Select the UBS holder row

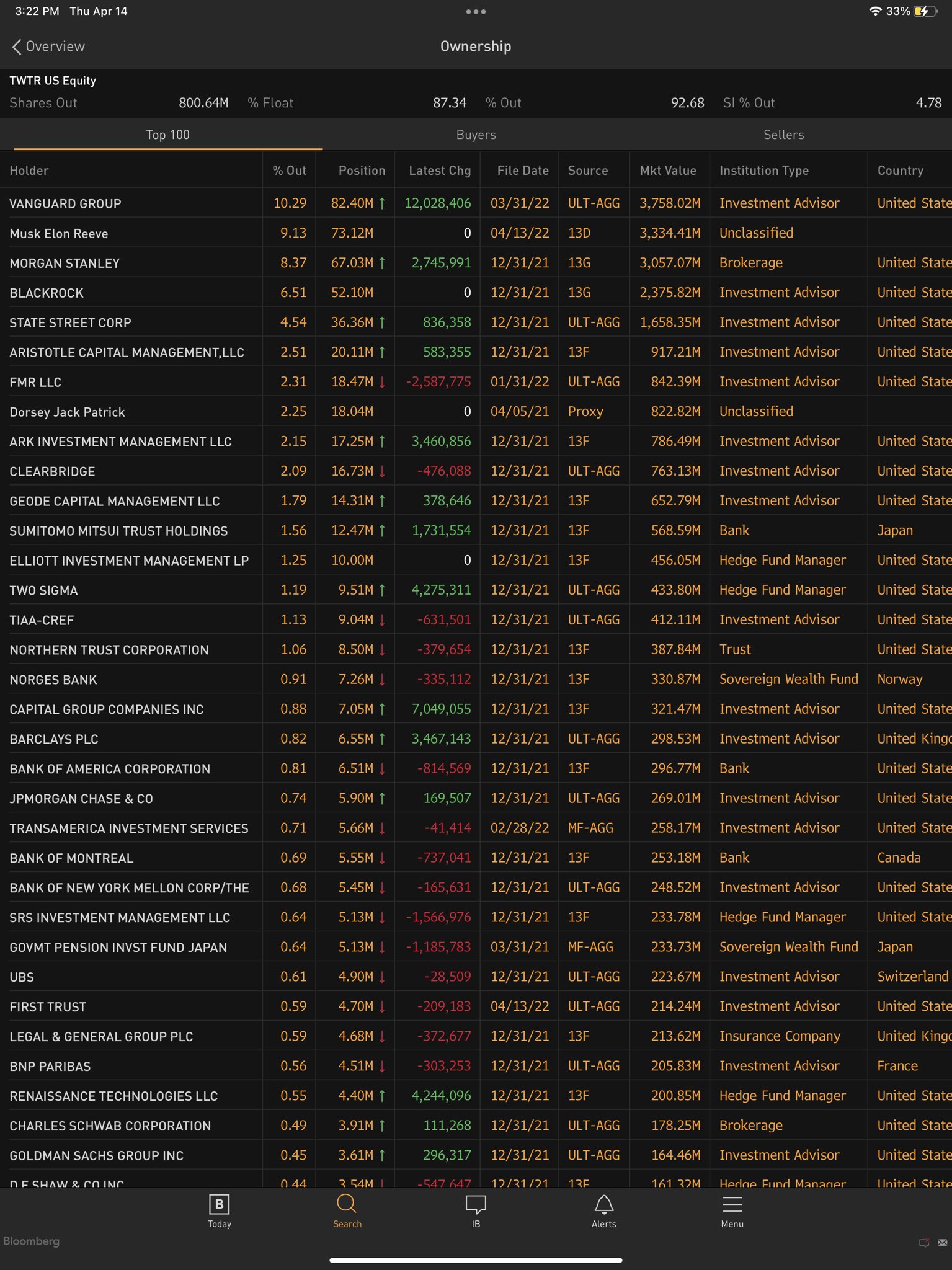[x=476, y=977]
